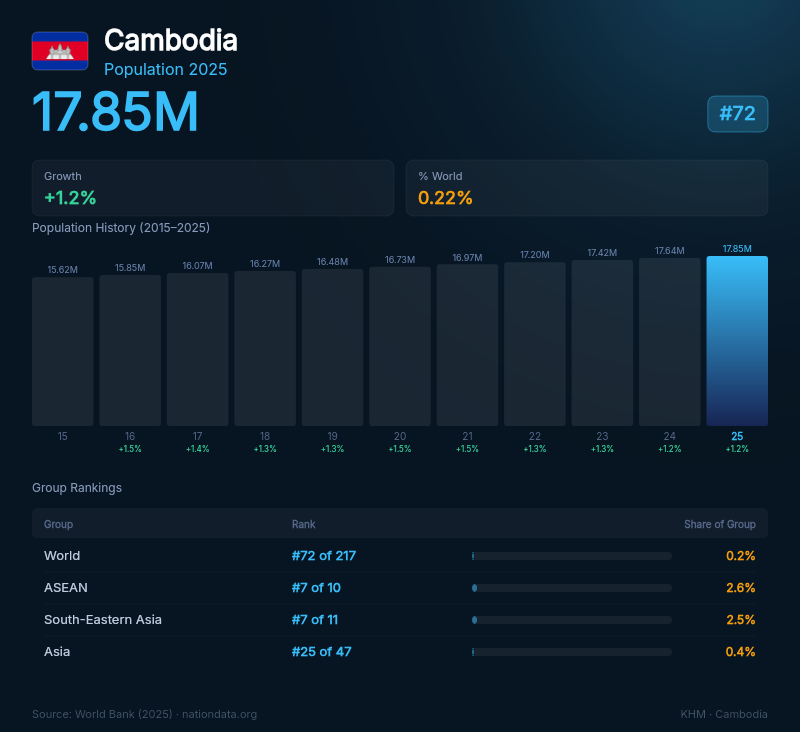Click the Population 2025 subtitle
Screen dimensions: 800x732
(x=165, y=69)
